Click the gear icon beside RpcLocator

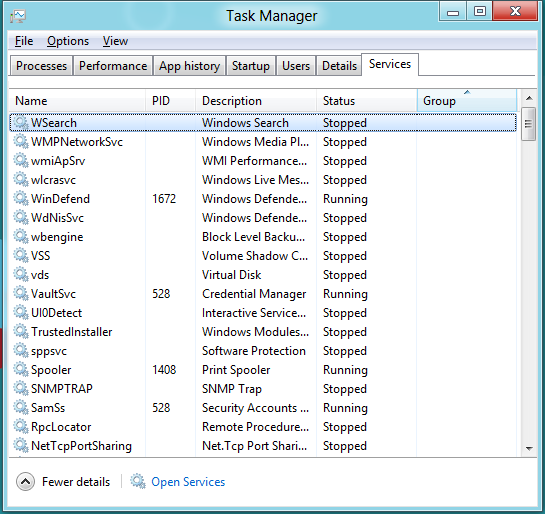coord(21,427)
